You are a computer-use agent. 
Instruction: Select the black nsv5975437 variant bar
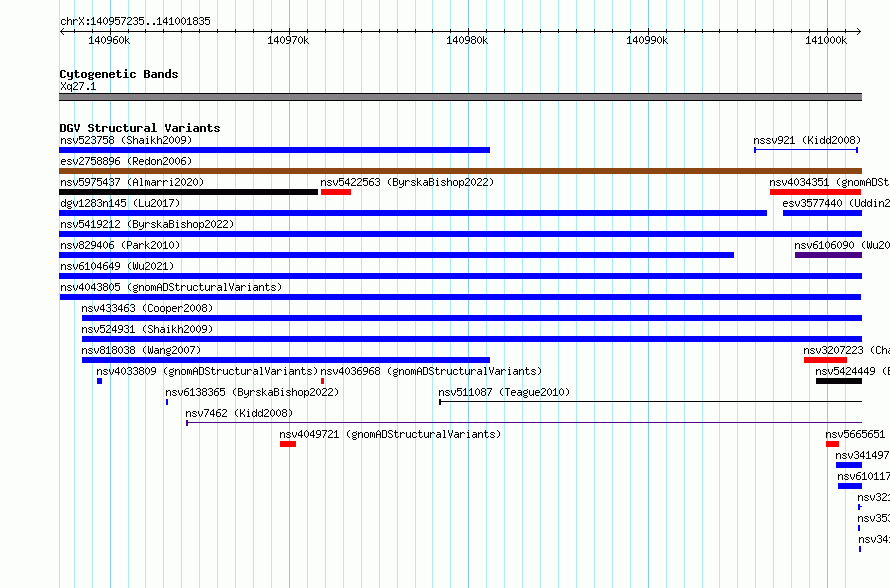click(188, 192)
